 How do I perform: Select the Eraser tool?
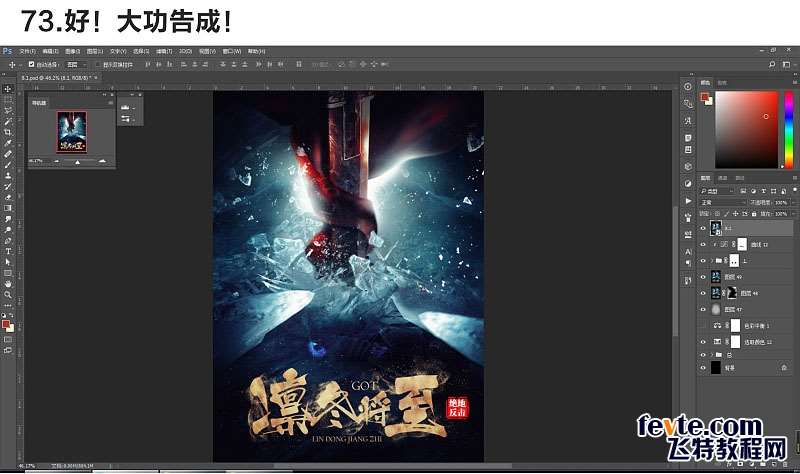coord(8,197)
